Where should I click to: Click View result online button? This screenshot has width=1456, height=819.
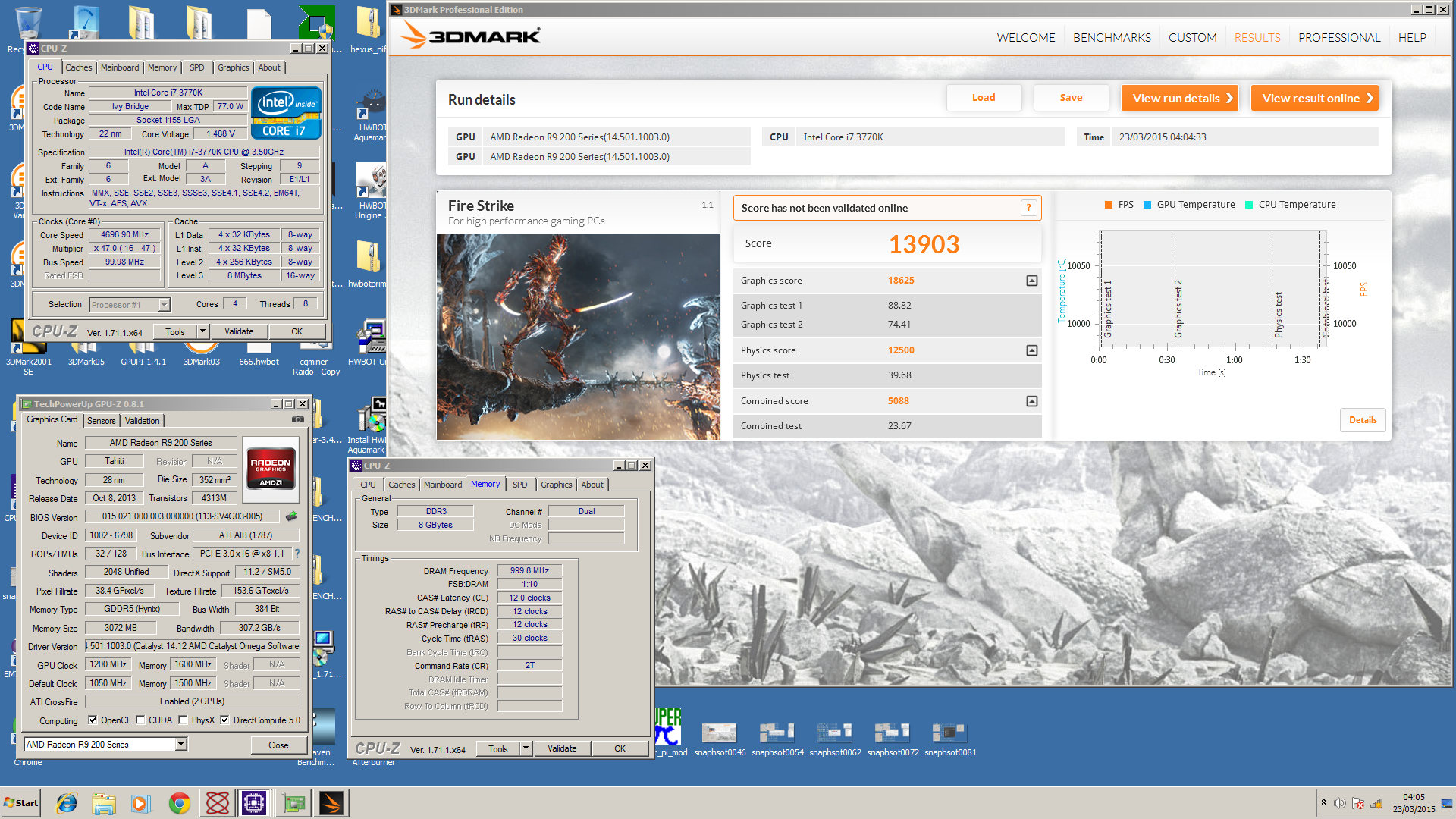coord(1314,98)
